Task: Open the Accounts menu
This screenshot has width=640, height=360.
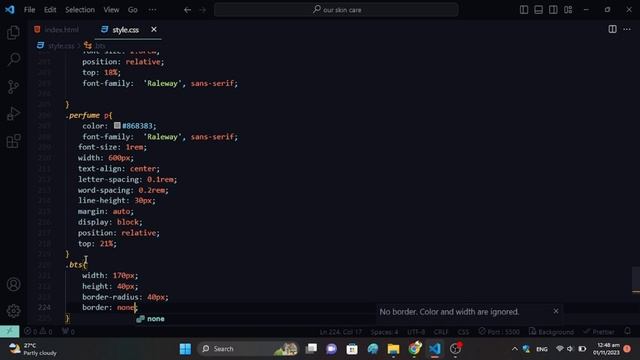Action: coord(13,284)
